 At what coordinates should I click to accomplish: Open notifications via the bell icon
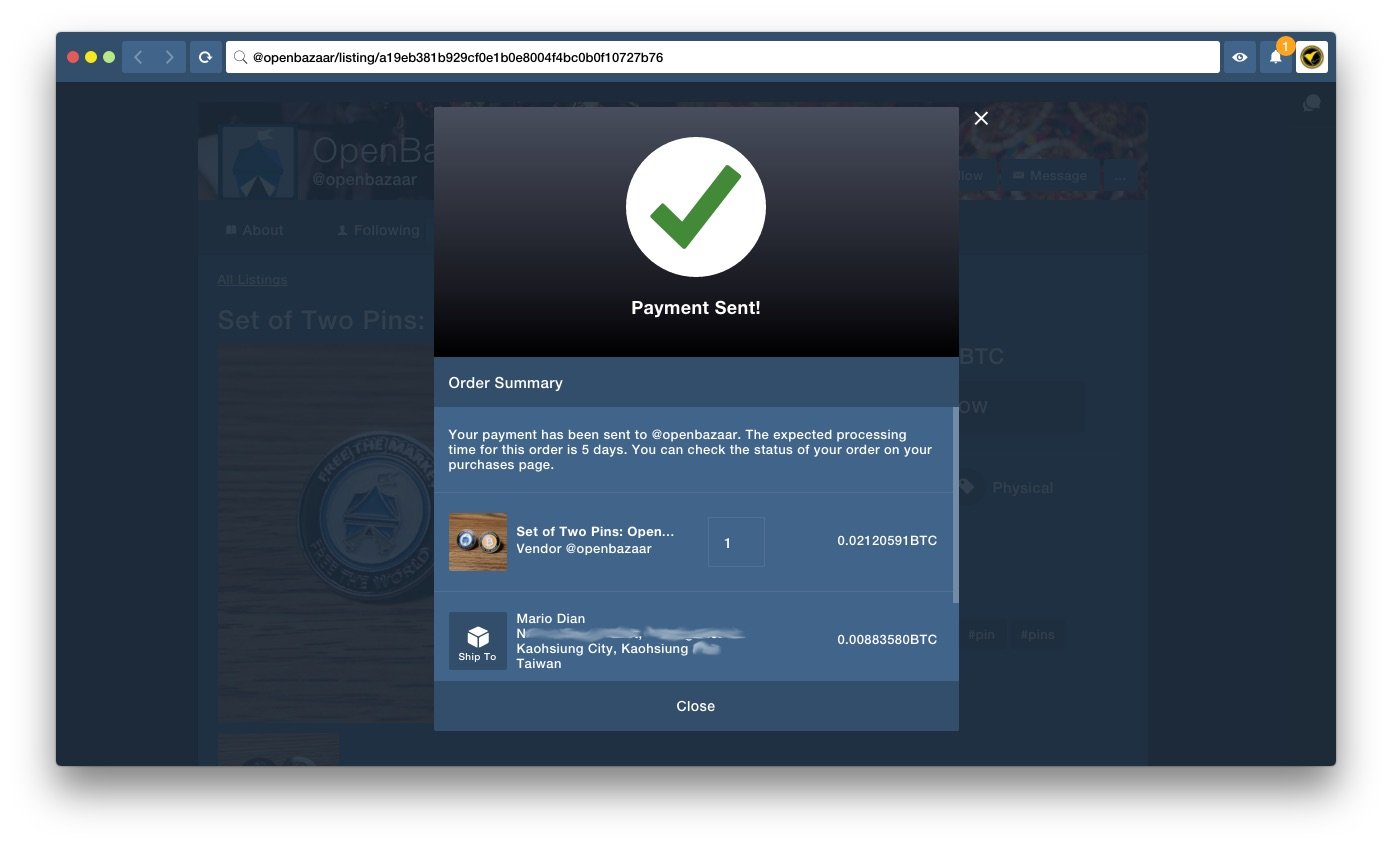click(x=1275, y=58)
